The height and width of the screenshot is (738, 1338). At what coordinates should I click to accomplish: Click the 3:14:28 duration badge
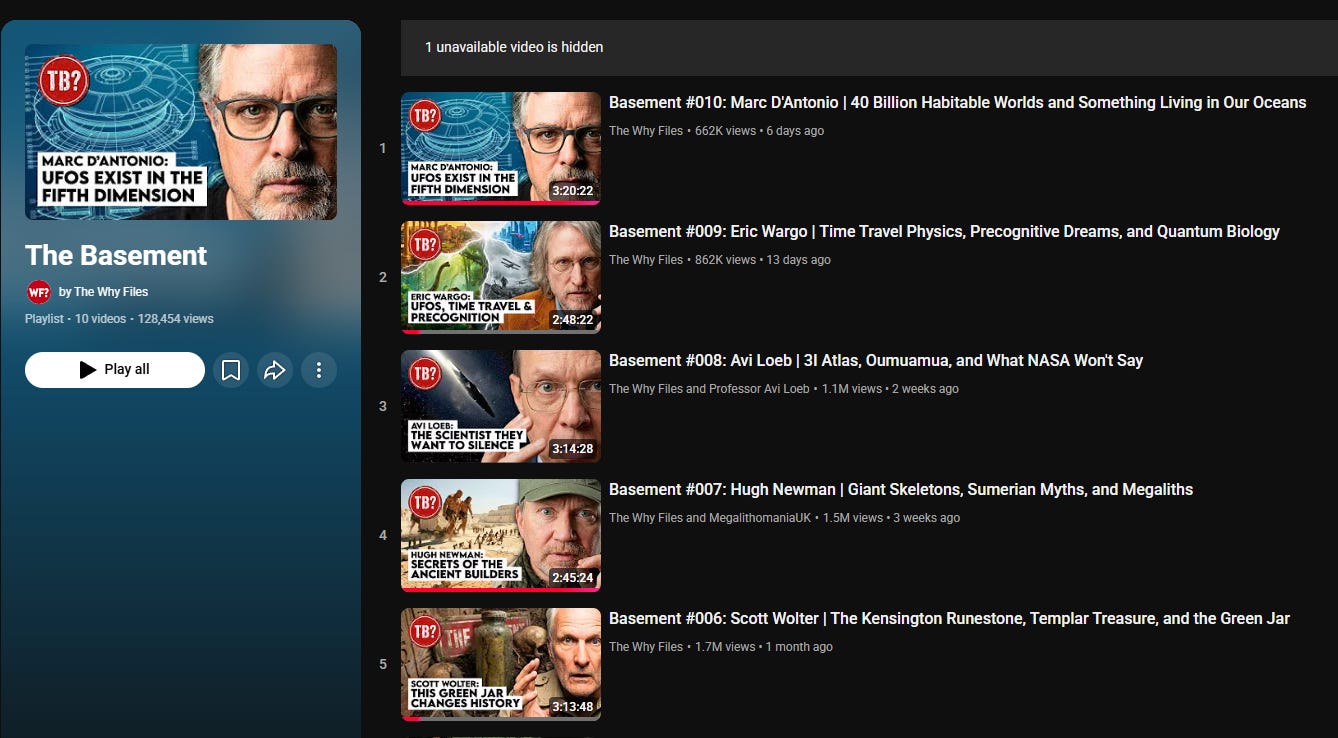[x=573, y=449]
